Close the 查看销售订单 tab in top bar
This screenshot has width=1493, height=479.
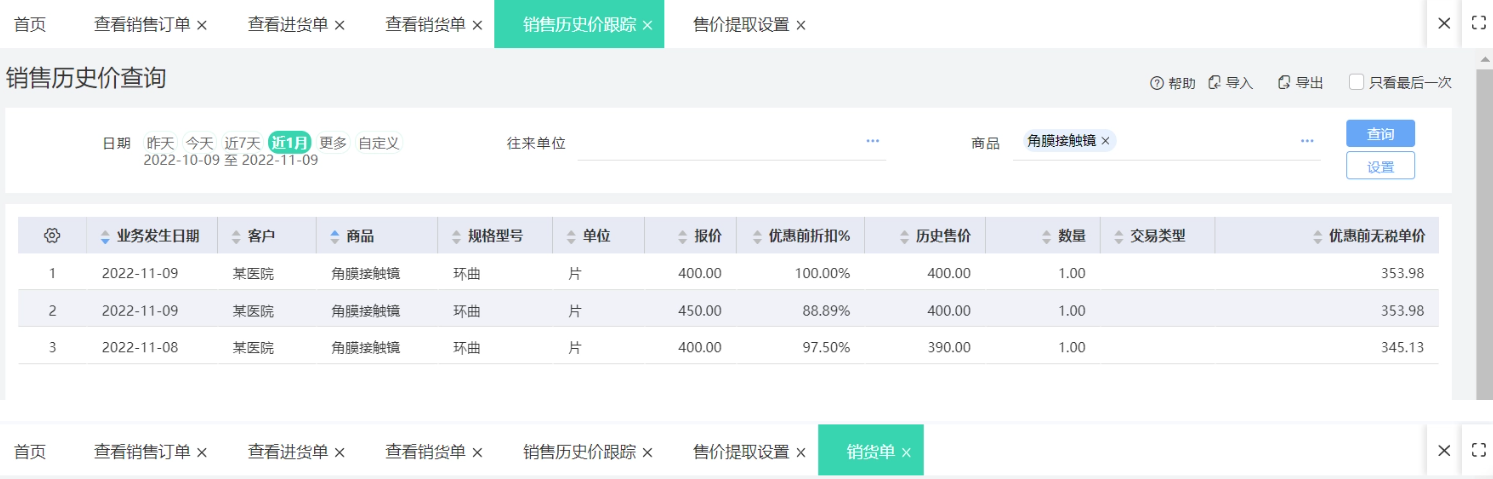202,25
